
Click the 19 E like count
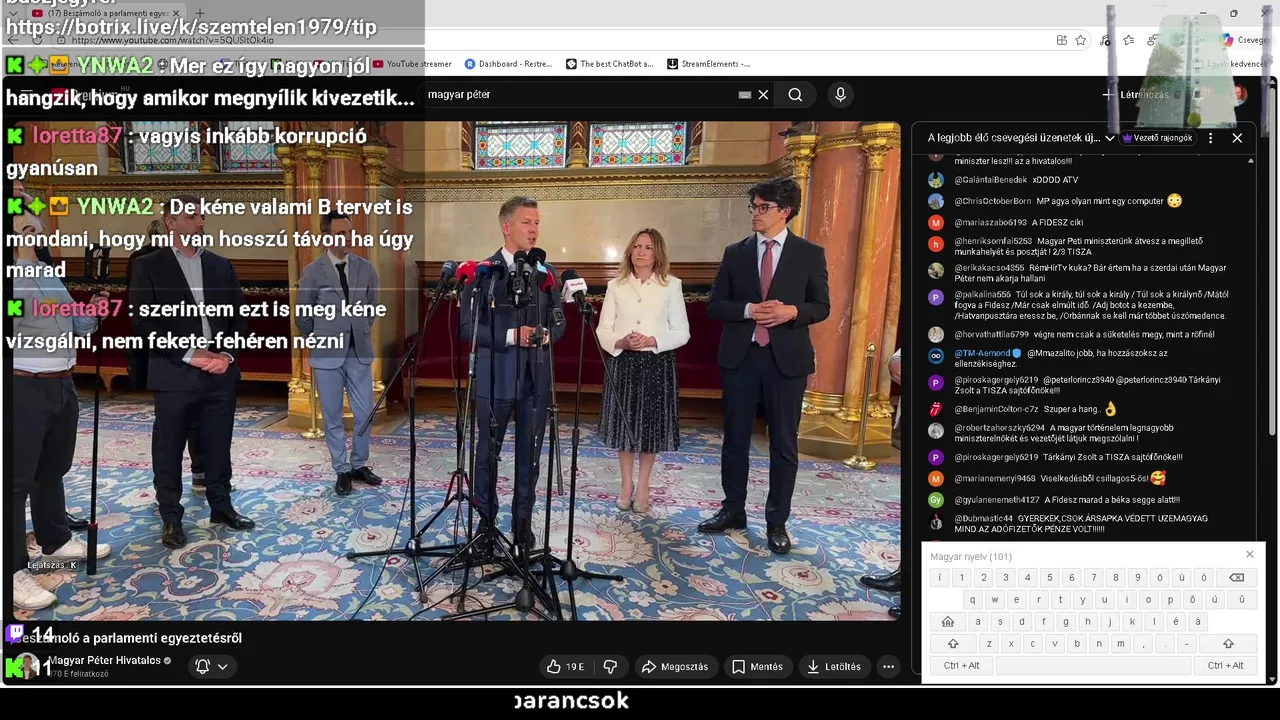(x=575, y=667)
